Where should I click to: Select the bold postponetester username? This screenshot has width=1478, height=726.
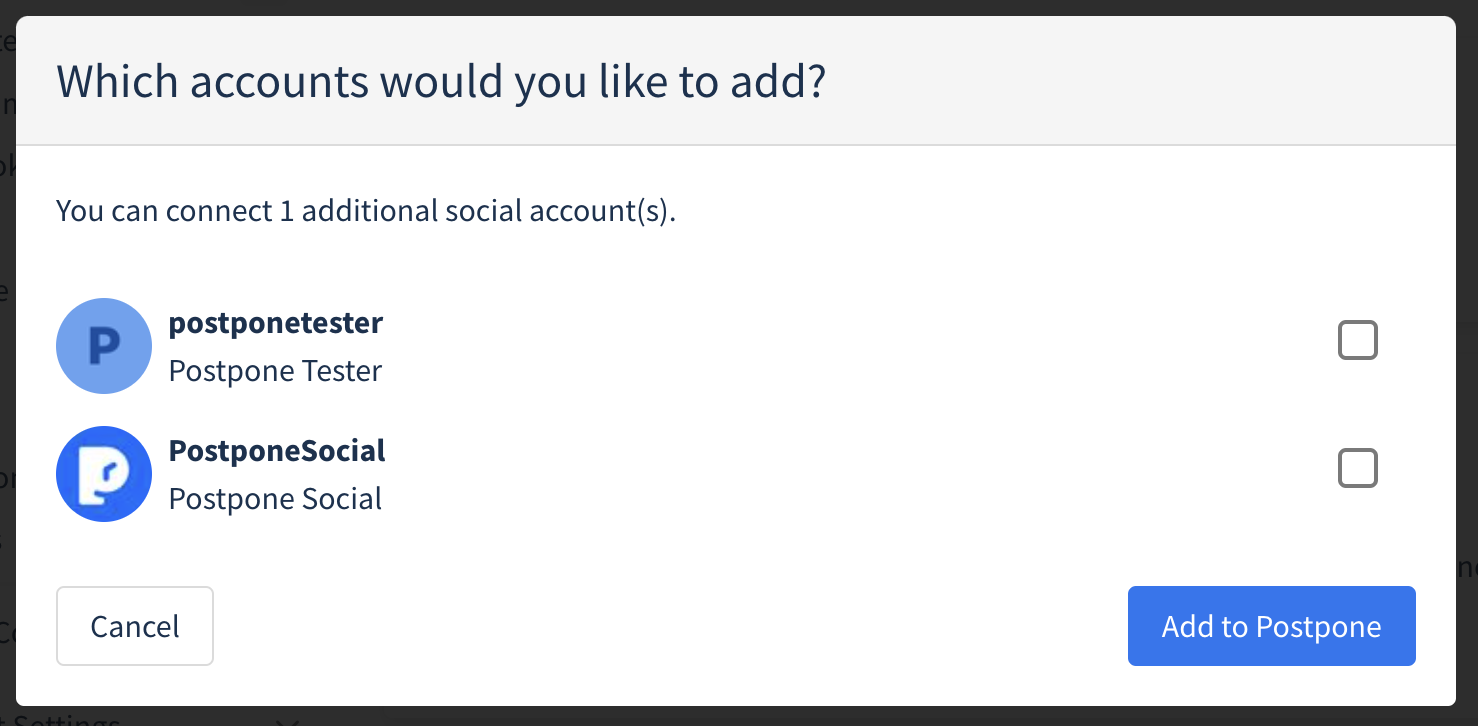pyautogui.click(x=276, y=323)
